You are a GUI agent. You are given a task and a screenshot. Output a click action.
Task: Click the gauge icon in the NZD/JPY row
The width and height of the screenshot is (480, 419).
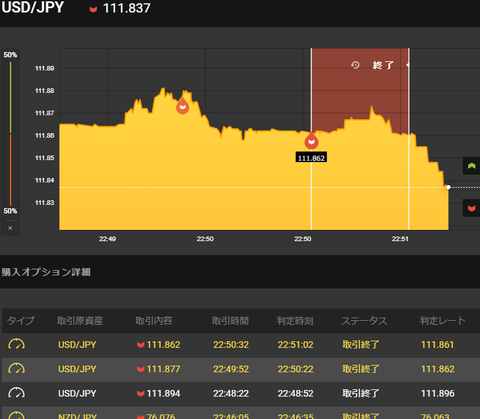16,415
